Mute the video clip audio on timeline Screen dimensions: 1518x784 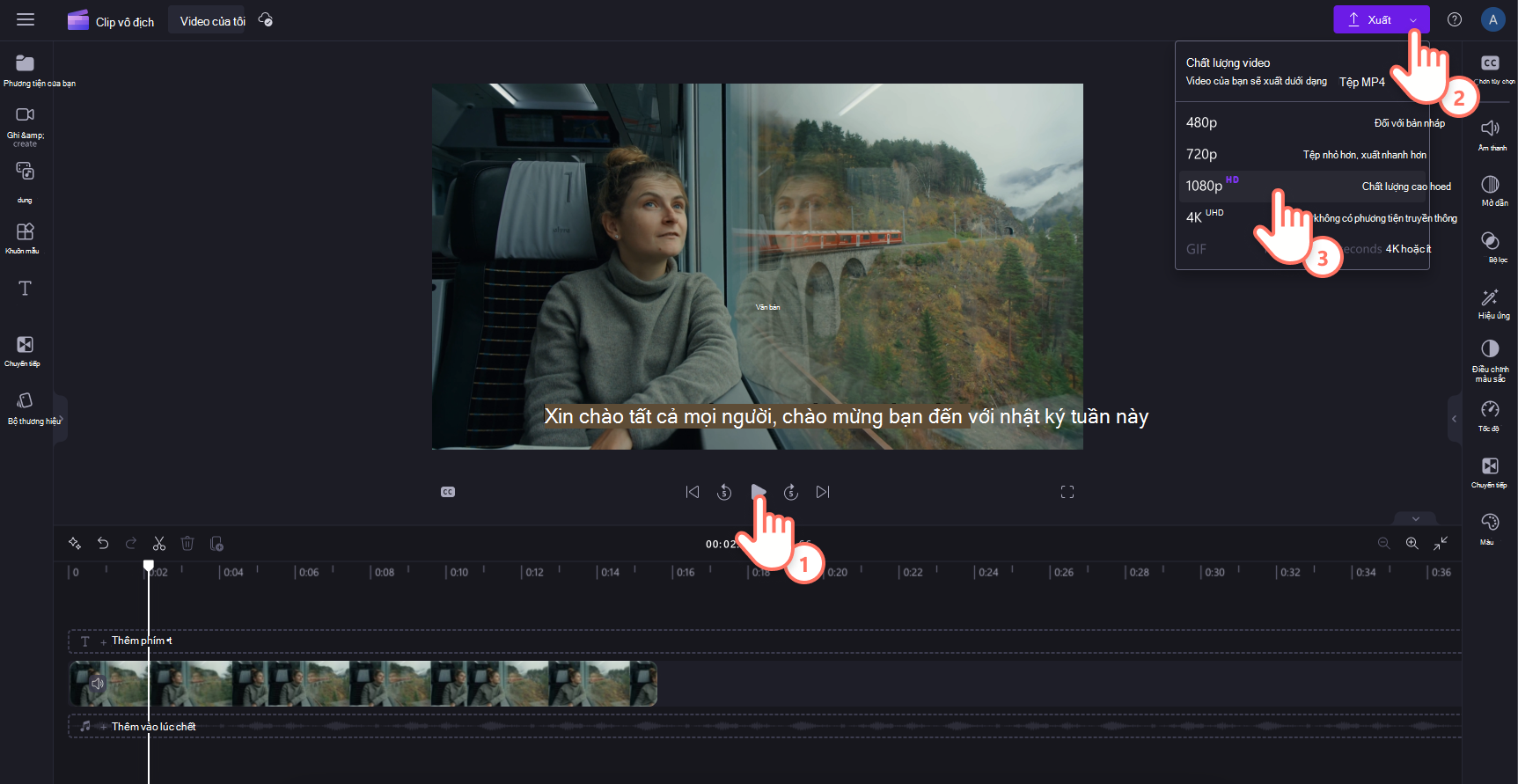(x=97, y=684)
